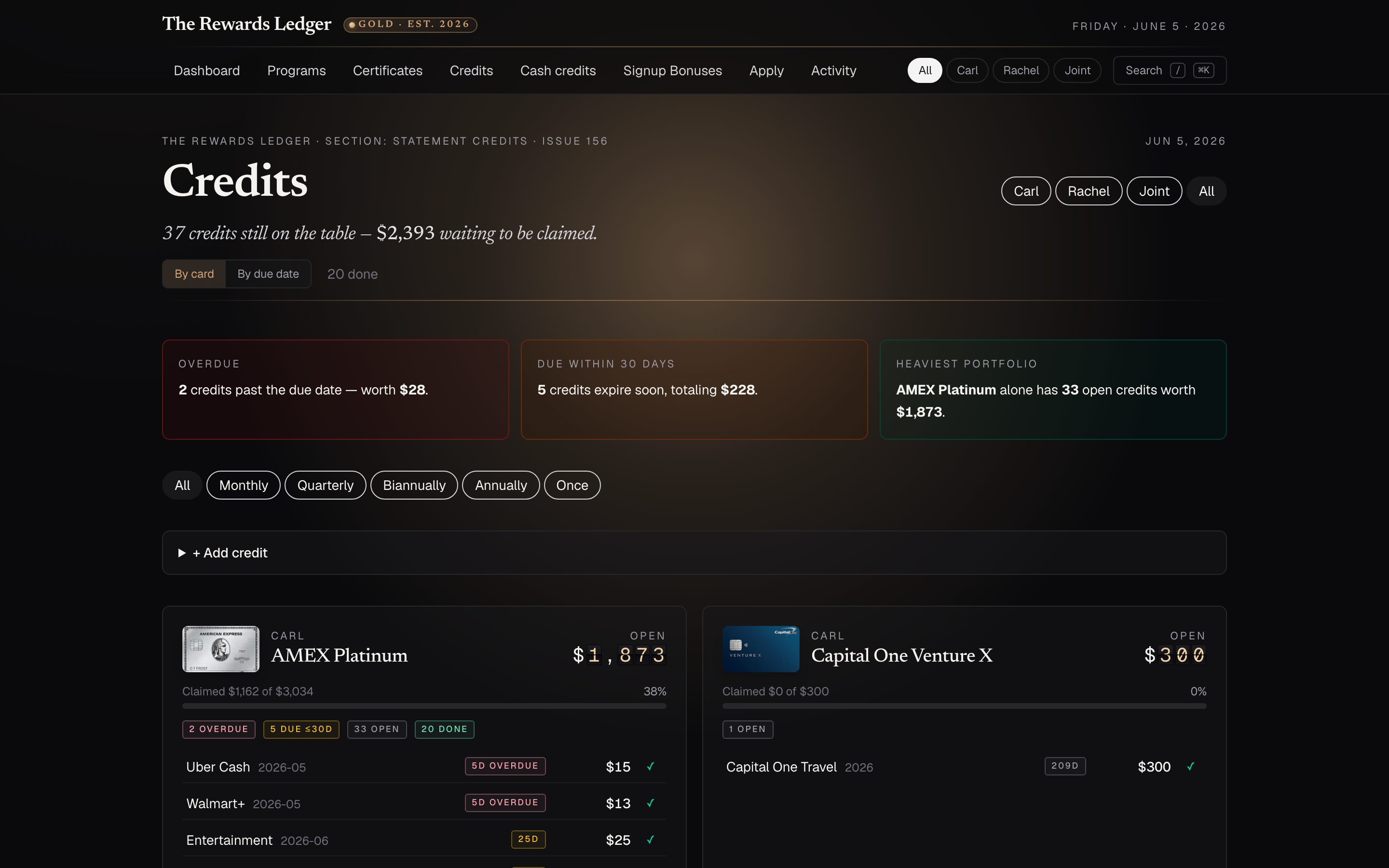Open the Search box
Screen dimensions: 1389x868
coord(1169,70)
